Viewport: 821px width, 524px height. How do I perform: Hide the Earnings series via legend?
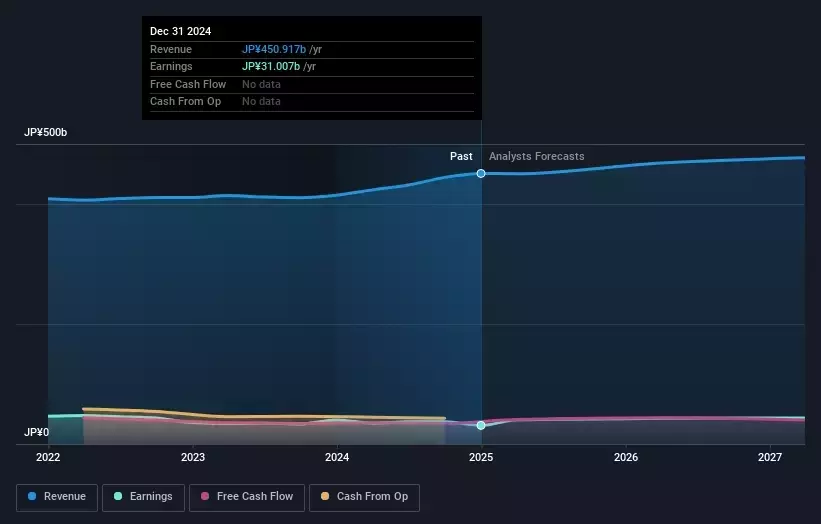[143, 497]
